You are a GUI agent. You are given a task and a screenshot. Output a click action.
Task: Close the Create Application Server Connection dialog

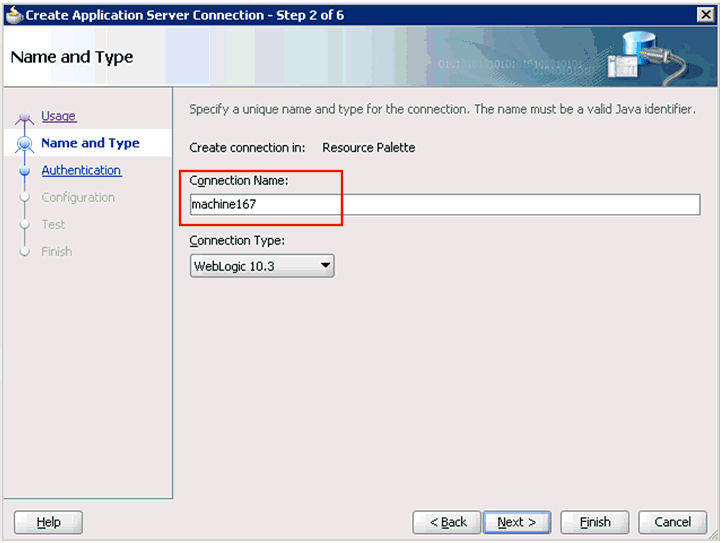[x=705, y=14]
